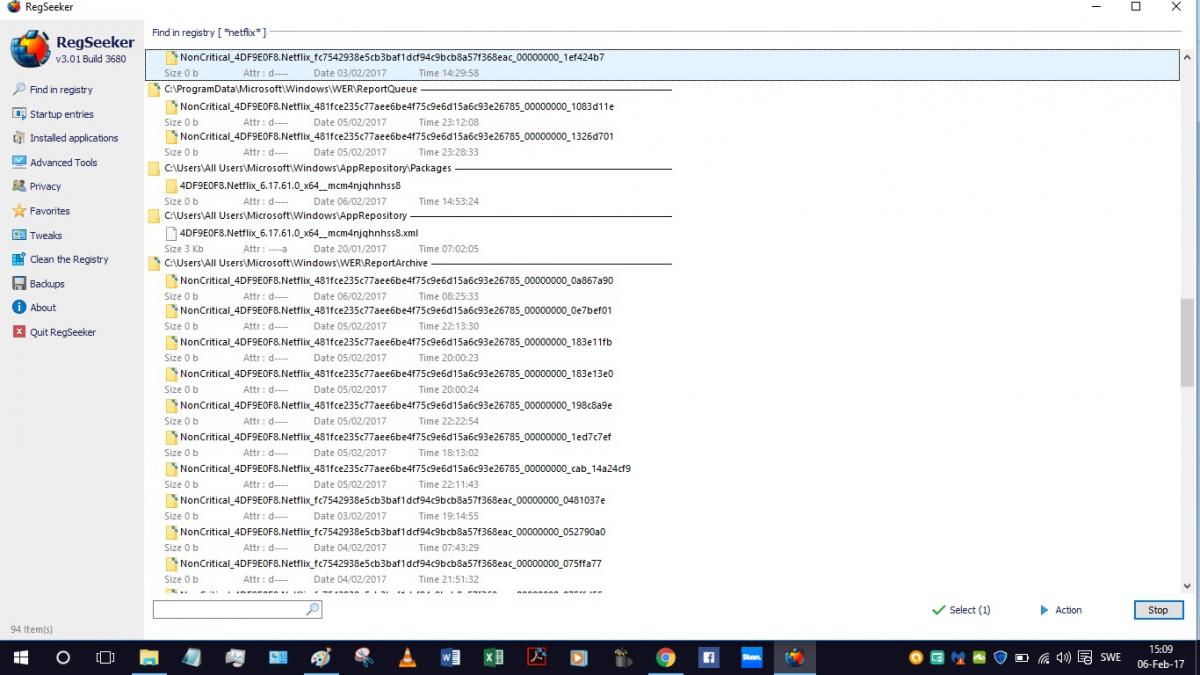The height and width of the screenshot is (675, 1200).
Task: Click the battery icon in system tray
Action: click(1021, 658)
